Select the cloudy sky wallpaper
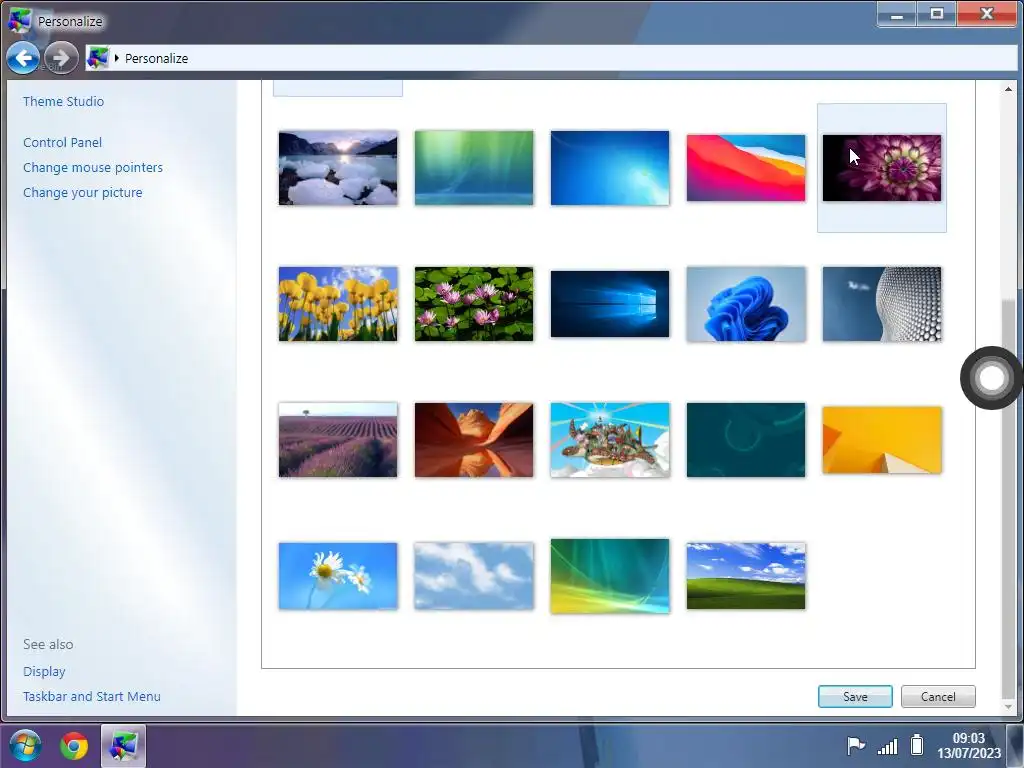 point(473,575)
